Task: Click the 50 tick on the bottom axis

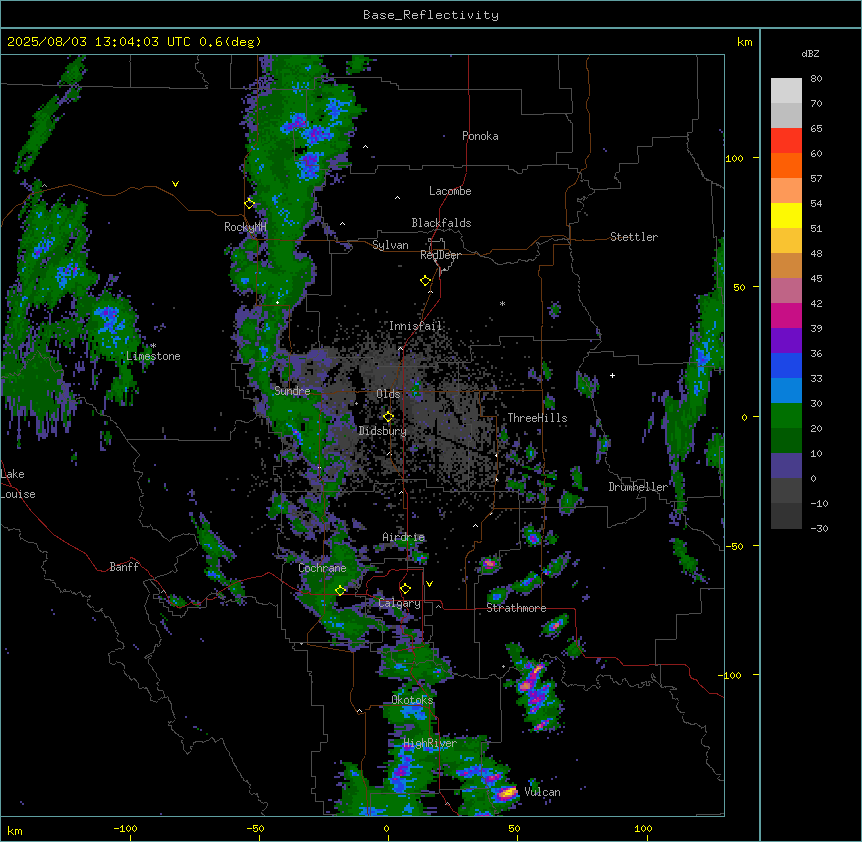Action: point(514,828)
